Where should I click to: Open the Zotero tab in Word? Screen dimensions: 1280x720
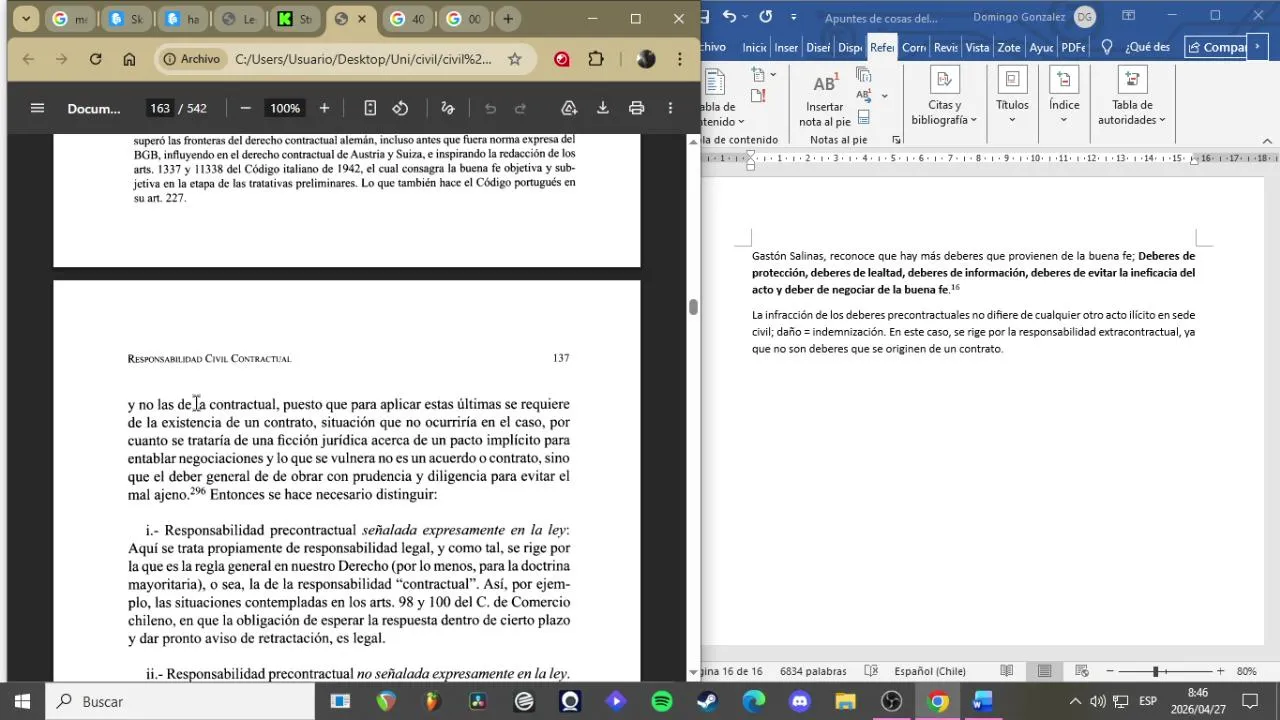click(1009, 47)
